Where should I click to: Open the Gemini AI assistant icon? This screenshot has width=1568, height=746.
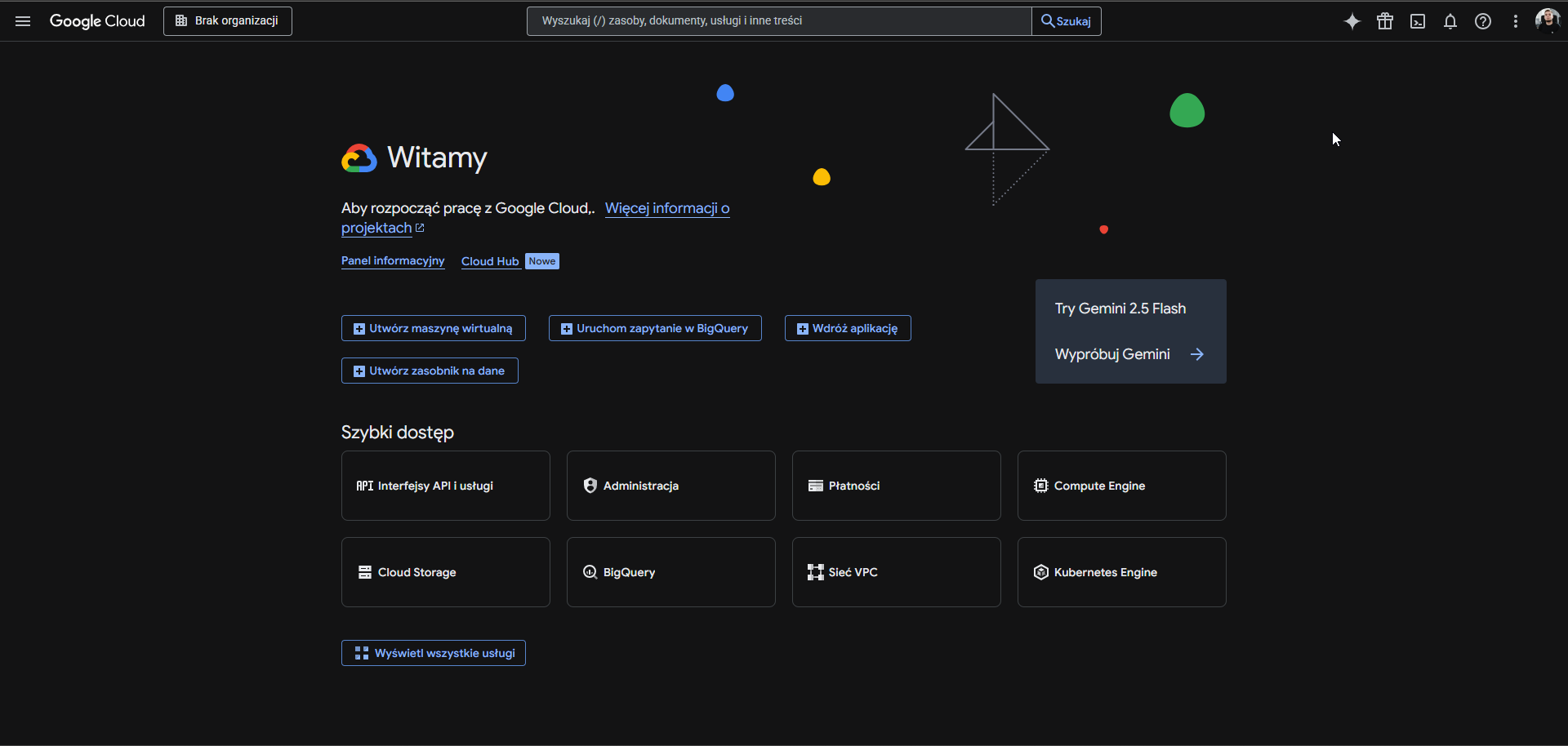click(1352, 21)
